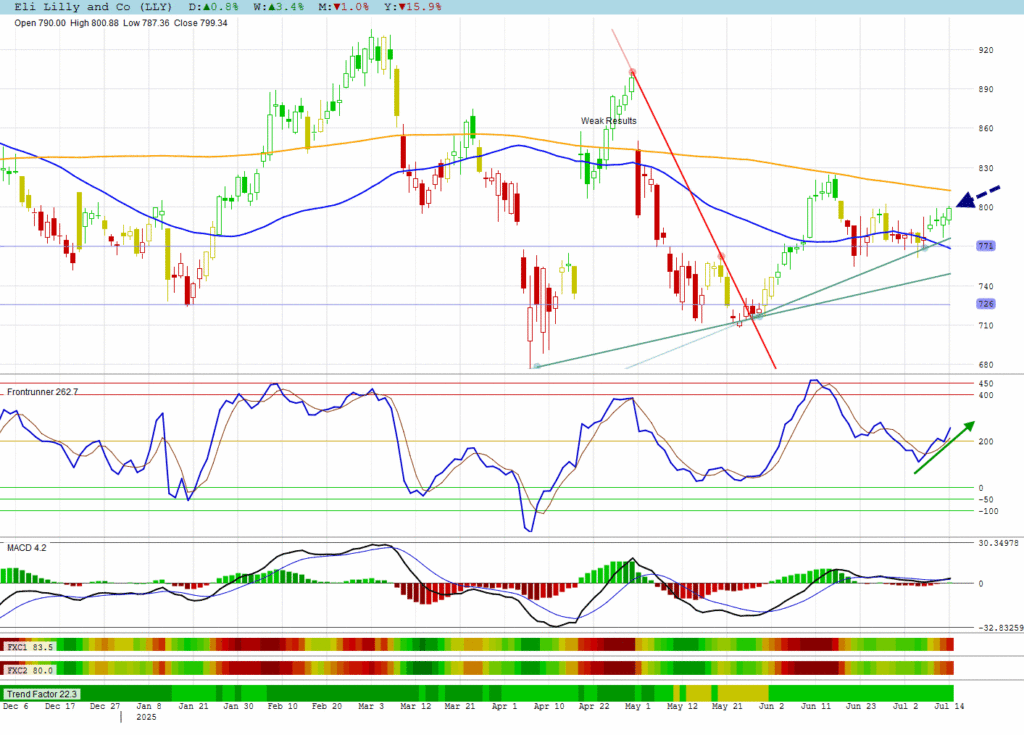
Task: Select the Jan 21 date label
Action: coord(193,706)
